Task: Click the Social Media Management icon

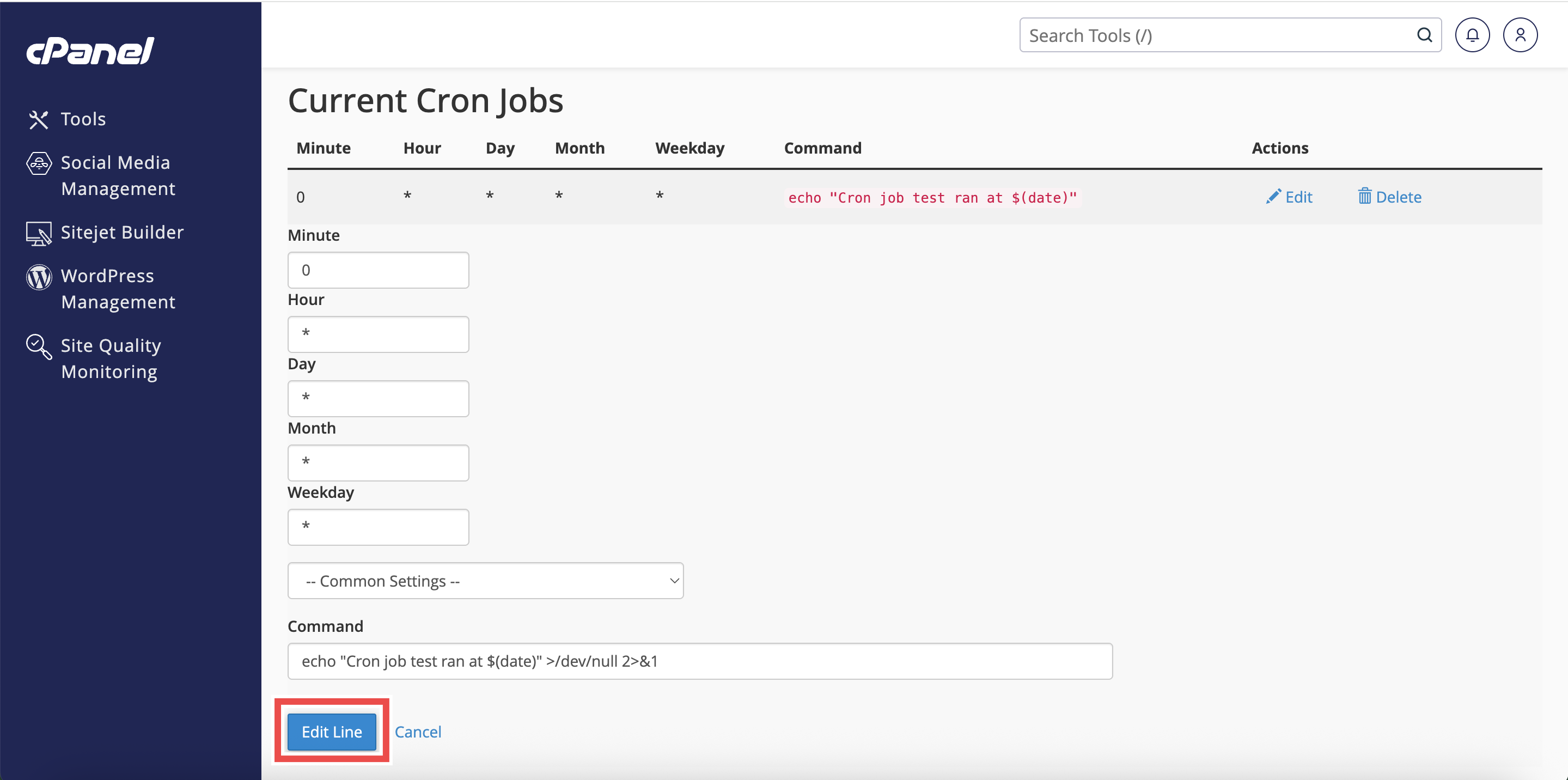Action: coord(39,163)
